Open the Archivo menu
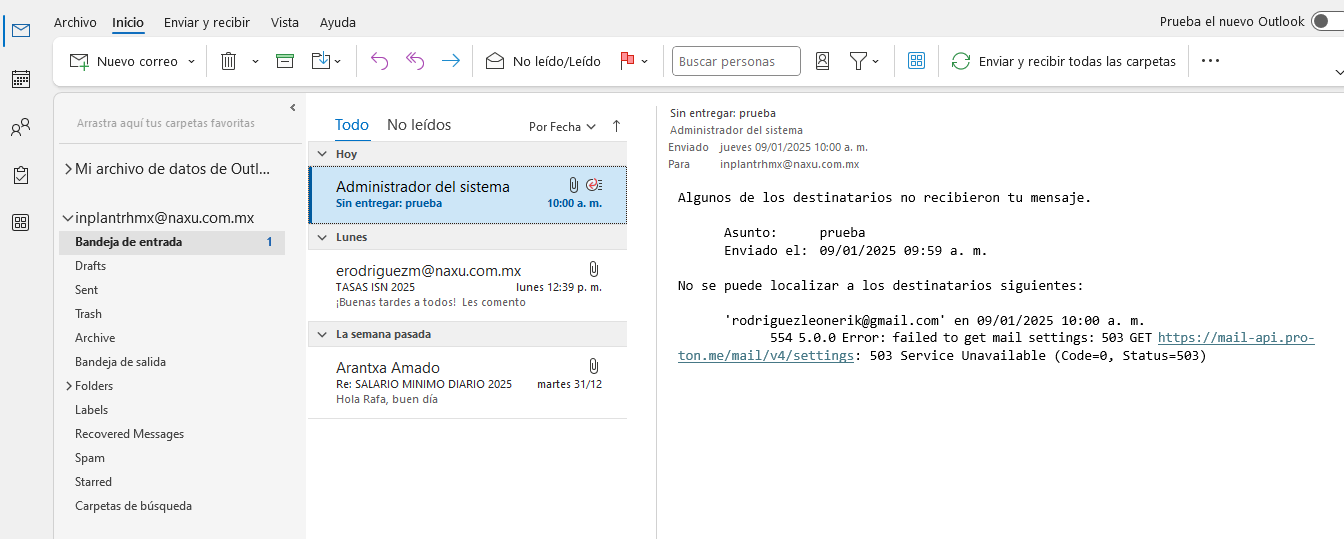The width and height of the screenshot is (1344, 539). click(x=75, y=22)
